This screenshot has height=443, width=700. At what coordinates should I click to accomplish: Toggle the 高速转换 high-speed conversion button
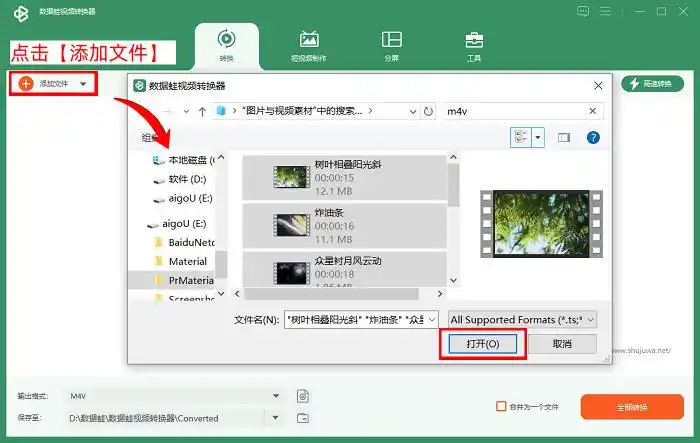652,84
